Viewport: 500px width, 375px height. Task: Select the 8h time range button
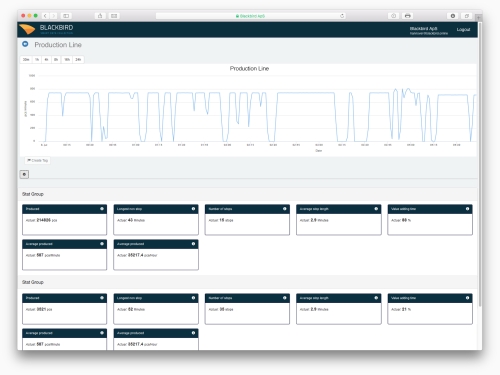(56, 59)
